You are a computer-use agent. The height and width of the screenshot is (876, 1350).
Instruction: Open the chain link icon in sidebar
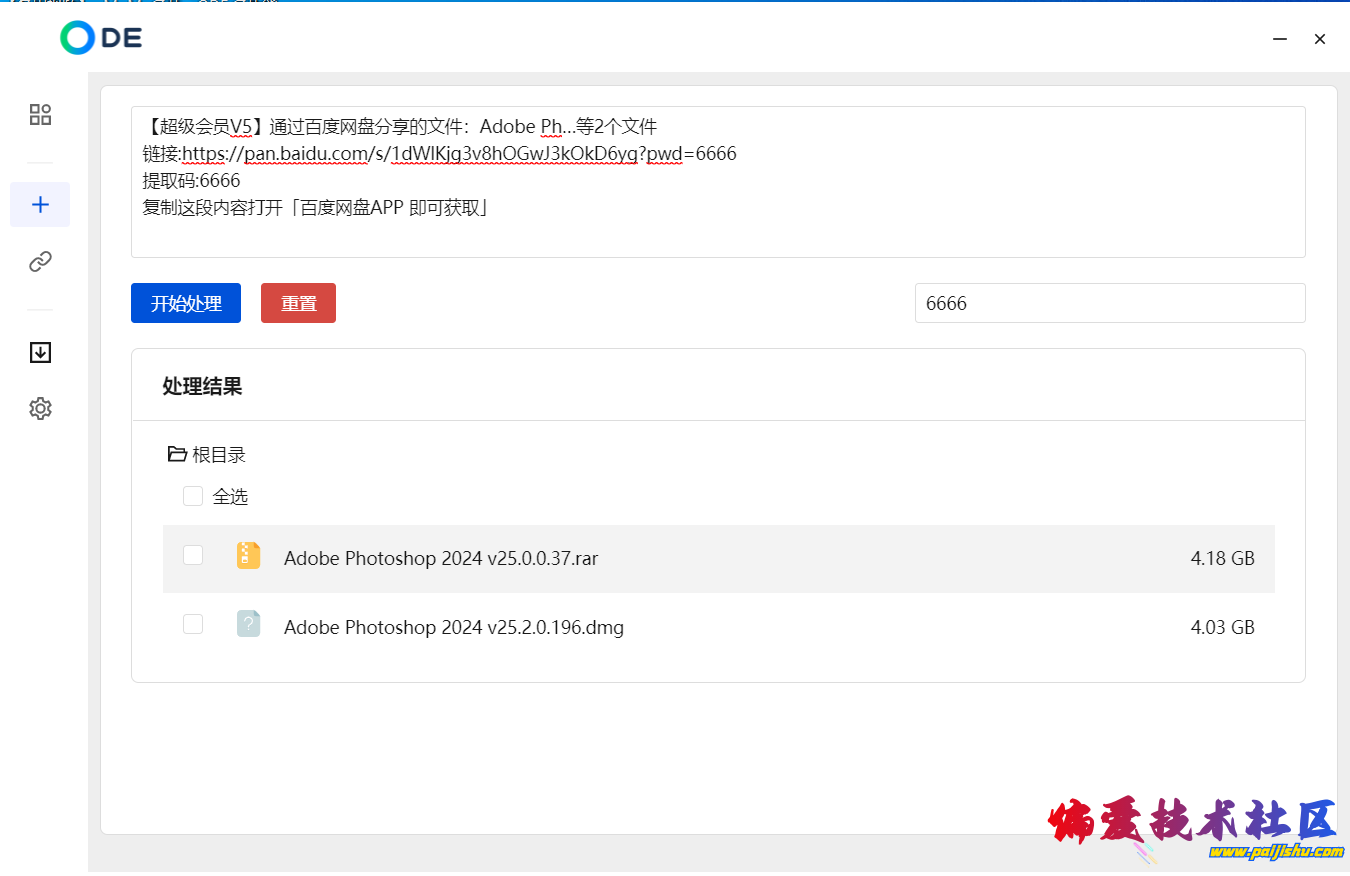pyautogui.click(x=40, y=262)
